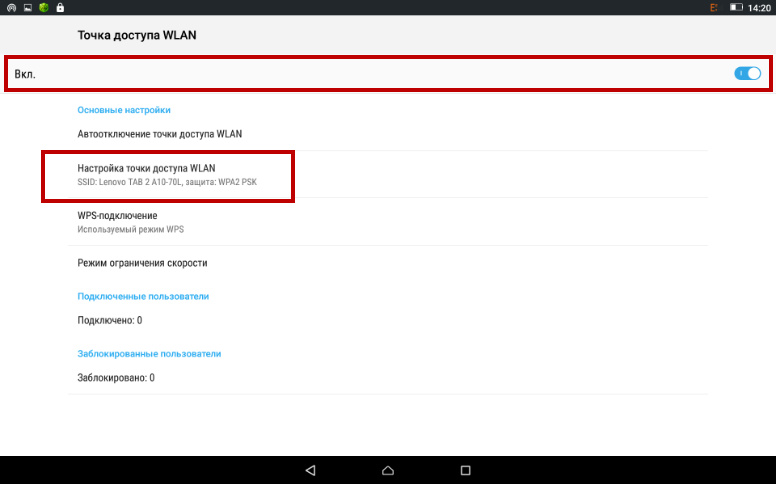Image resolution: width=776 pixels, height=484 pixels.
Task: Tap the lock icon in the status bar
Action: 60,7
